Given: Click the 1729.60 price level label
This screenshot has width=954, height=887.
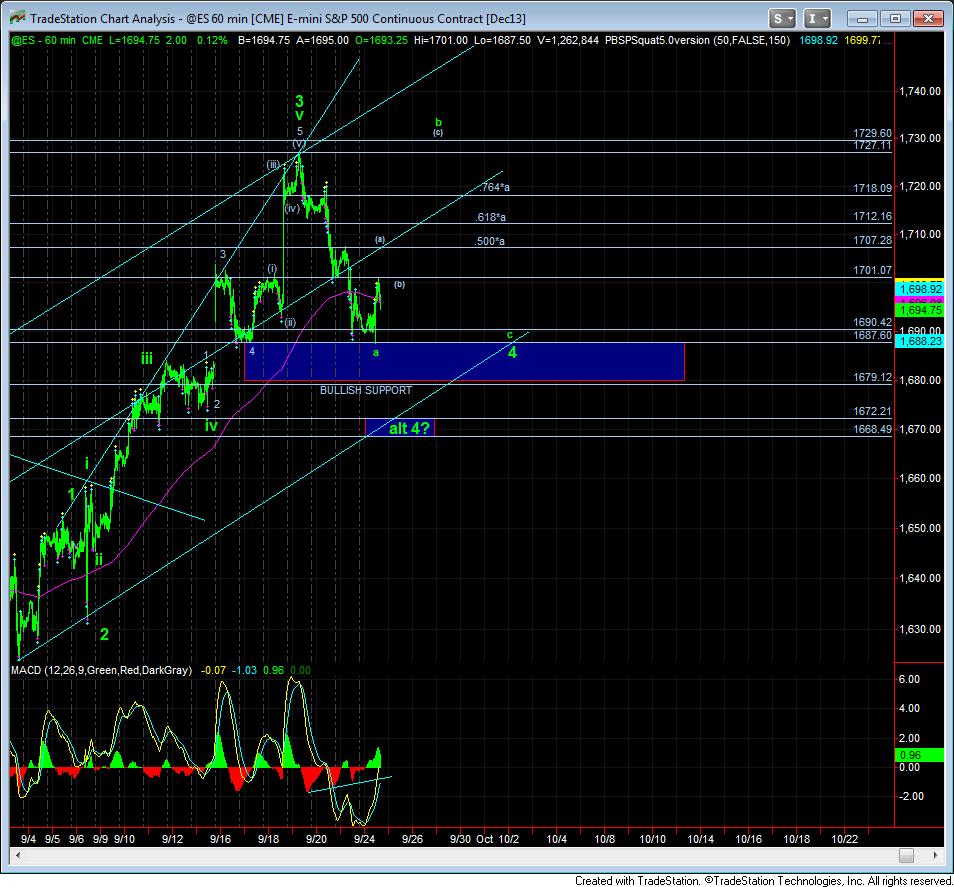Looking at the screenshot, I should coord(873,133).
